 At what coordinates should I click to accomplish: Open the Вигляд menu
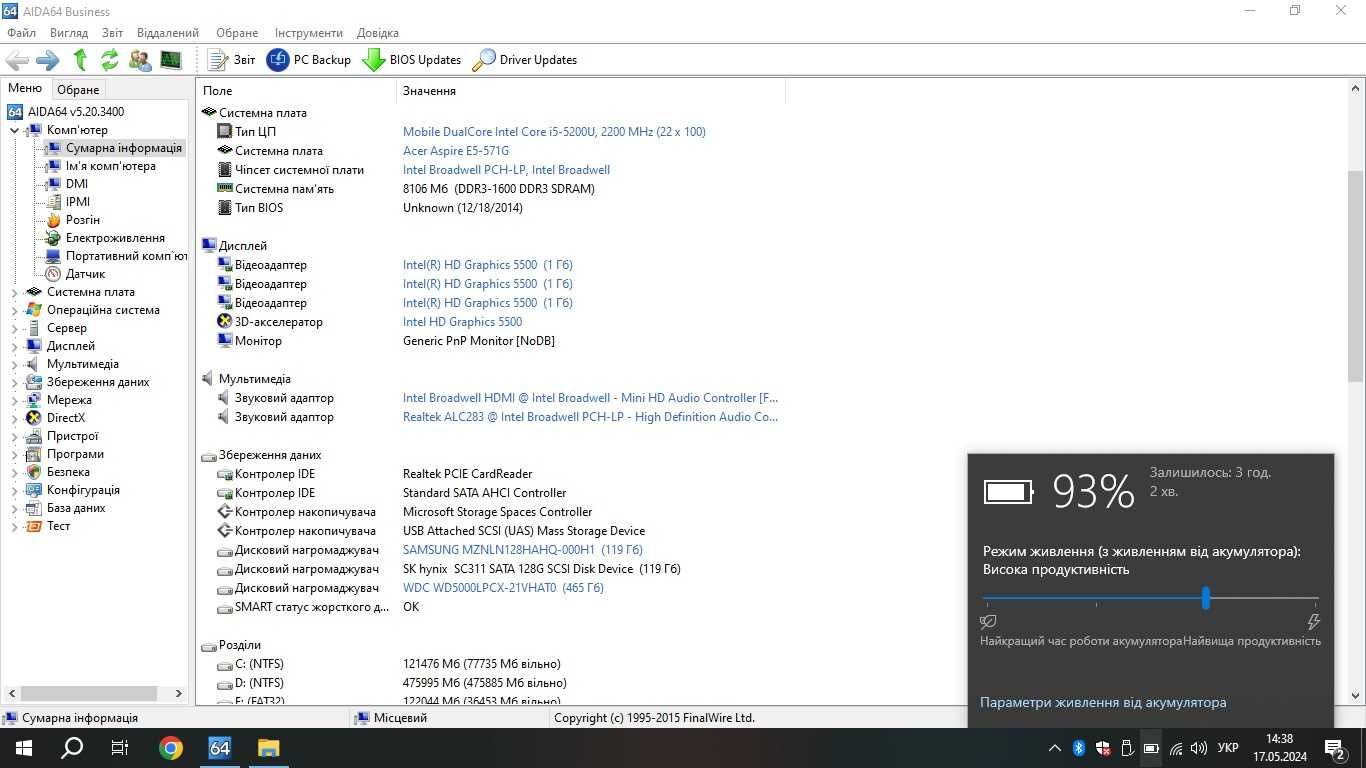pos(69,33)
